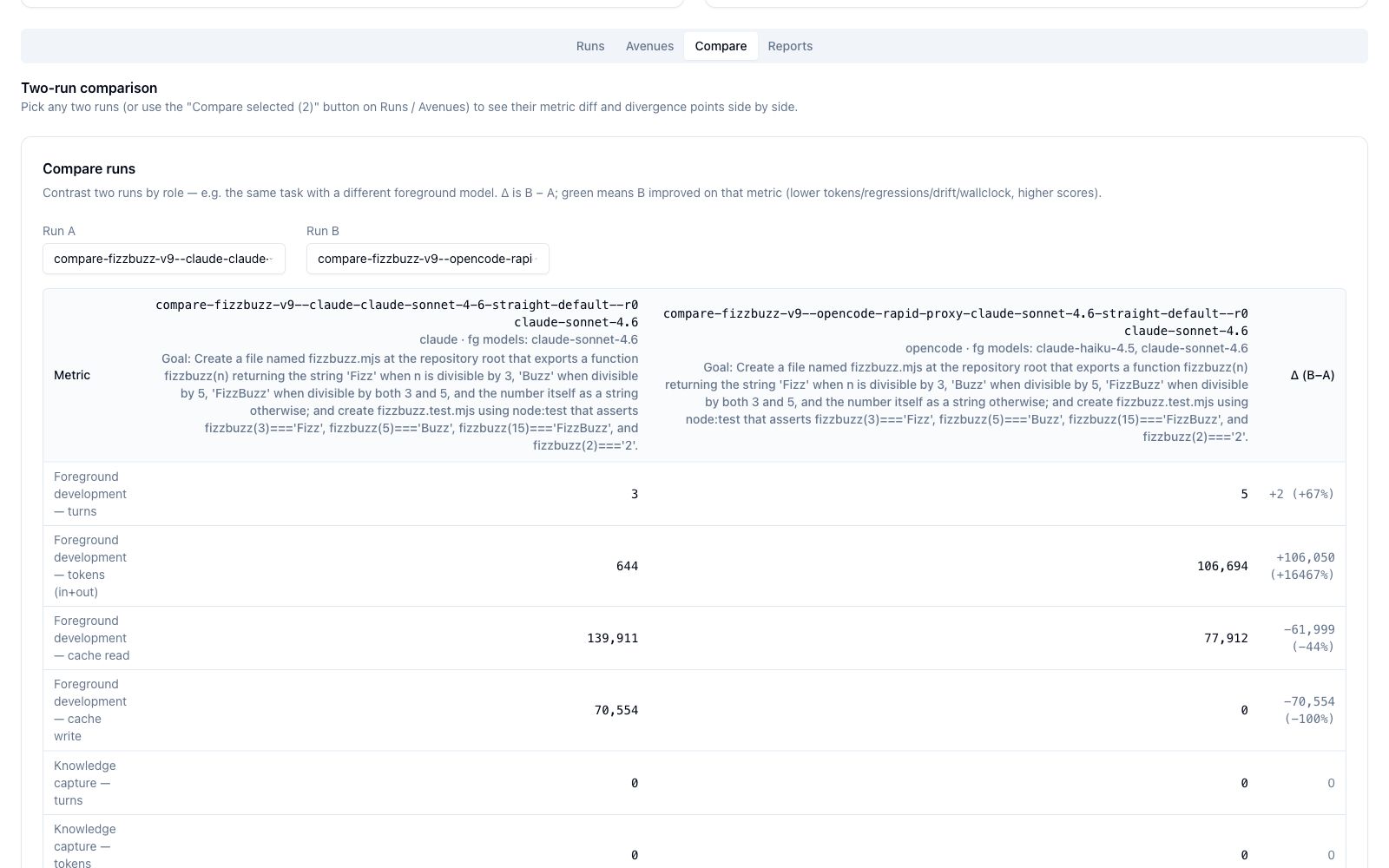Click the delta −61,999 (−44%)
The image size is (1389, 868).
point(1309,638)
